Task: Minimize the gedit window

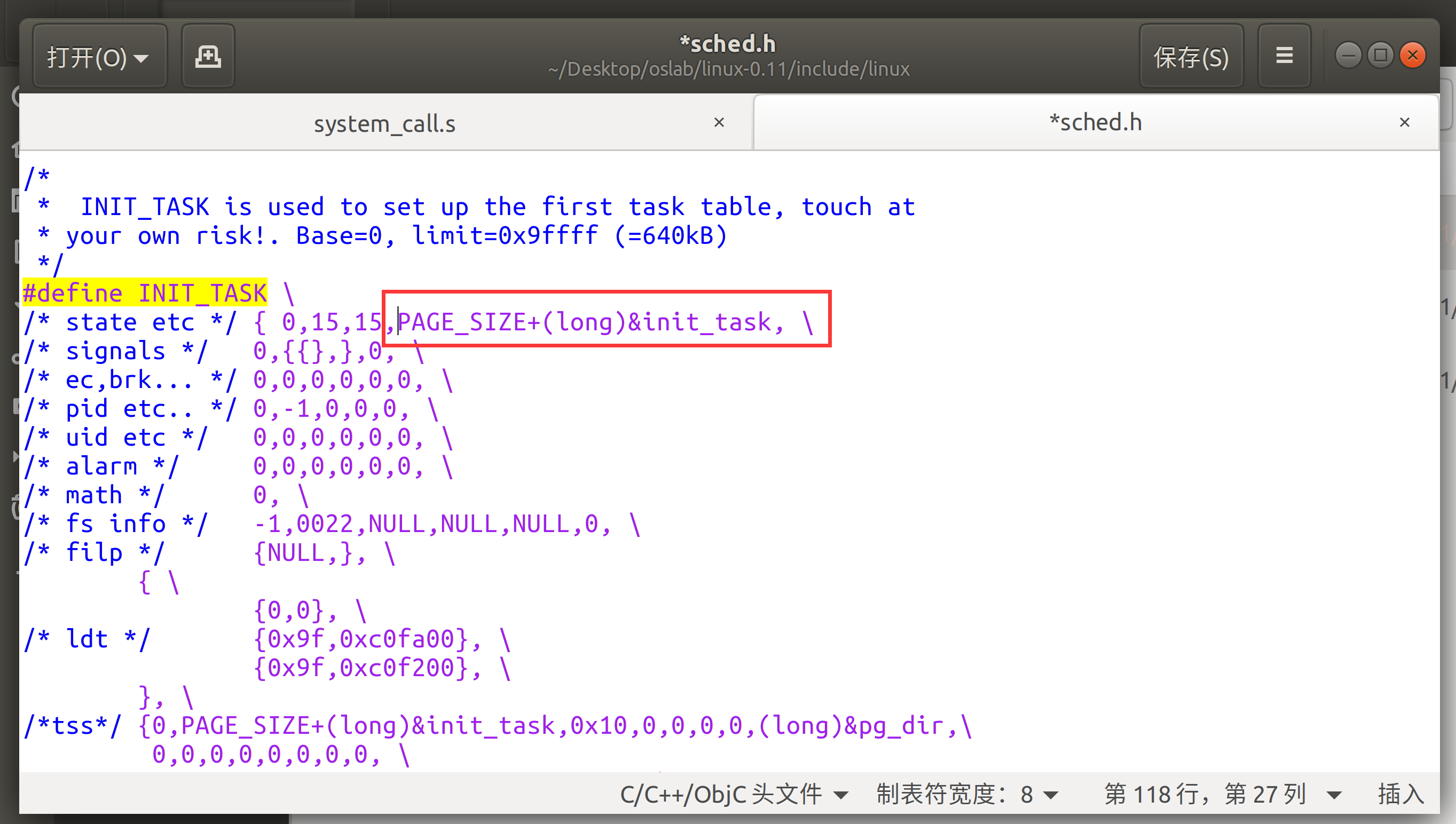Action: (x=1348, y=56)
